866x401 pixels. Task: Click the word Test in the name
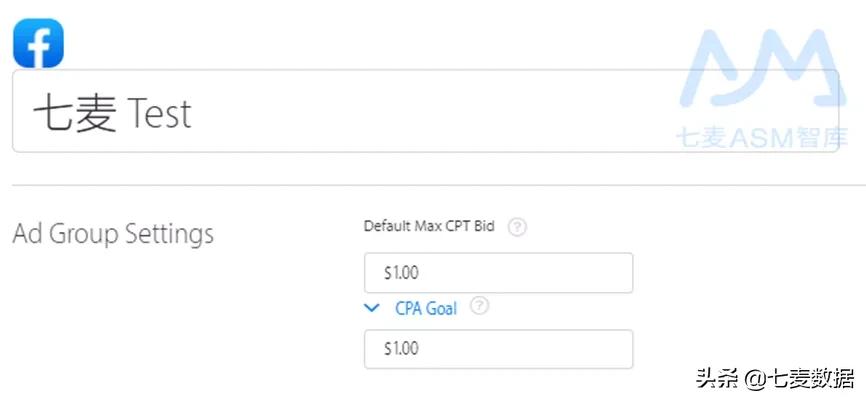coord(159,114)
